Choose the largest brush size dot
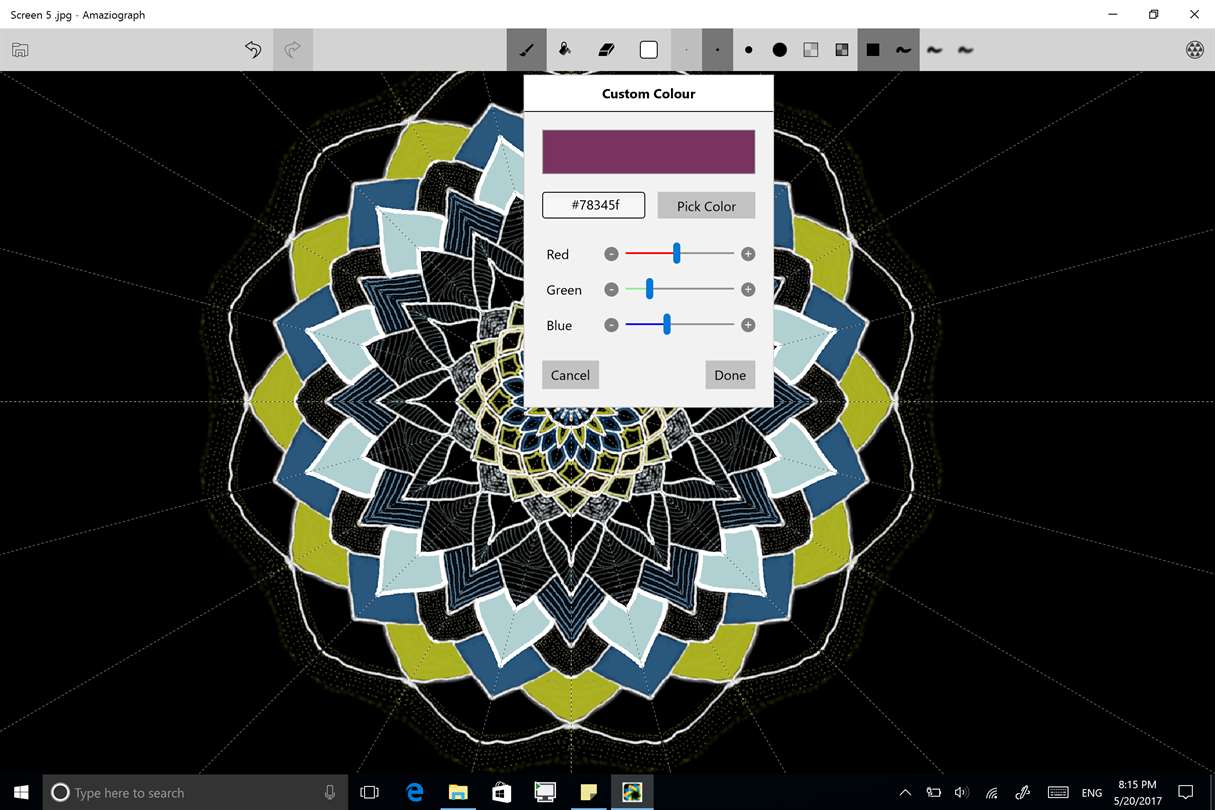1215x810 pixels. (x=779, y=50)
